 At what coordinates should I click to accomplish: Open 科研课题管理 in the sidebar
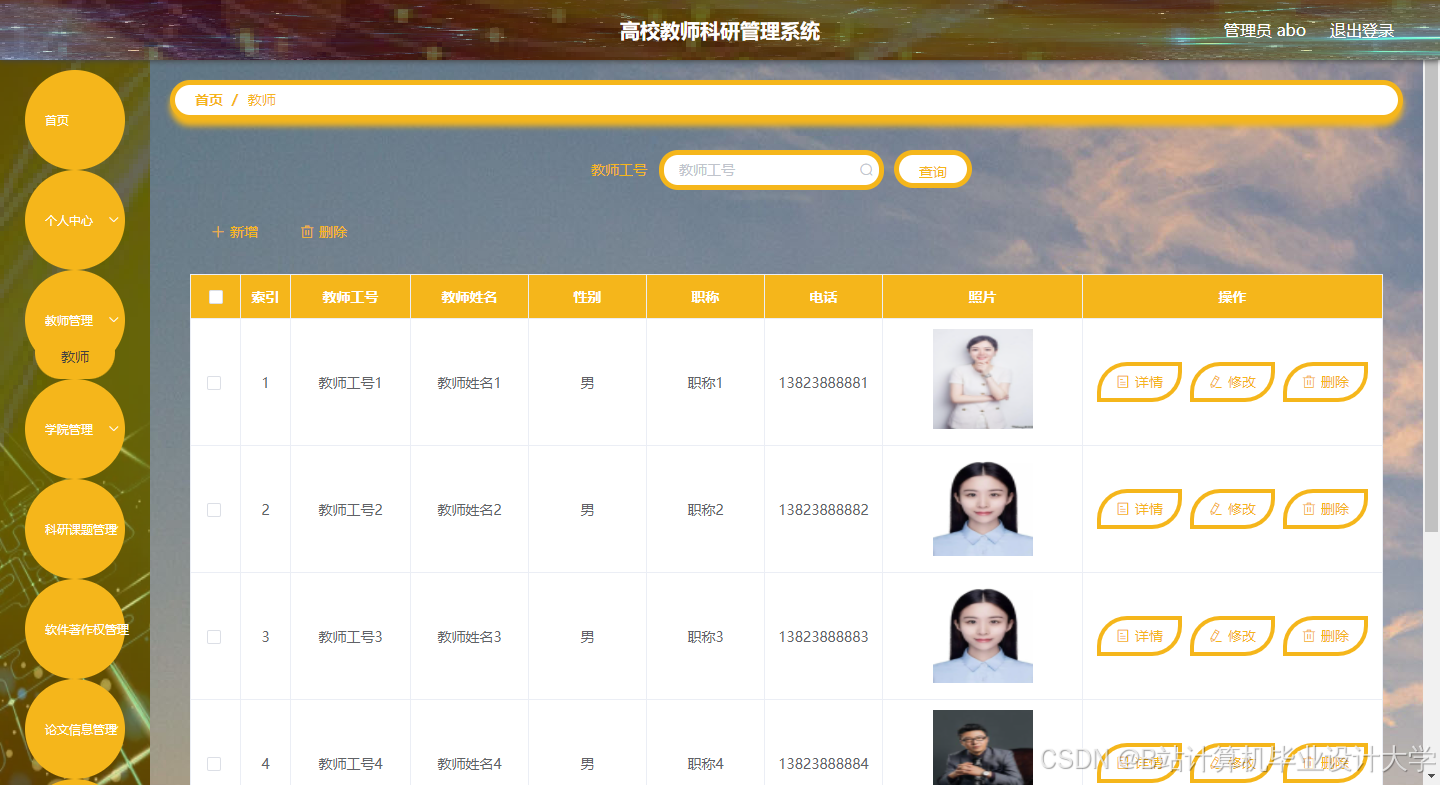click(x=75, y=530)
